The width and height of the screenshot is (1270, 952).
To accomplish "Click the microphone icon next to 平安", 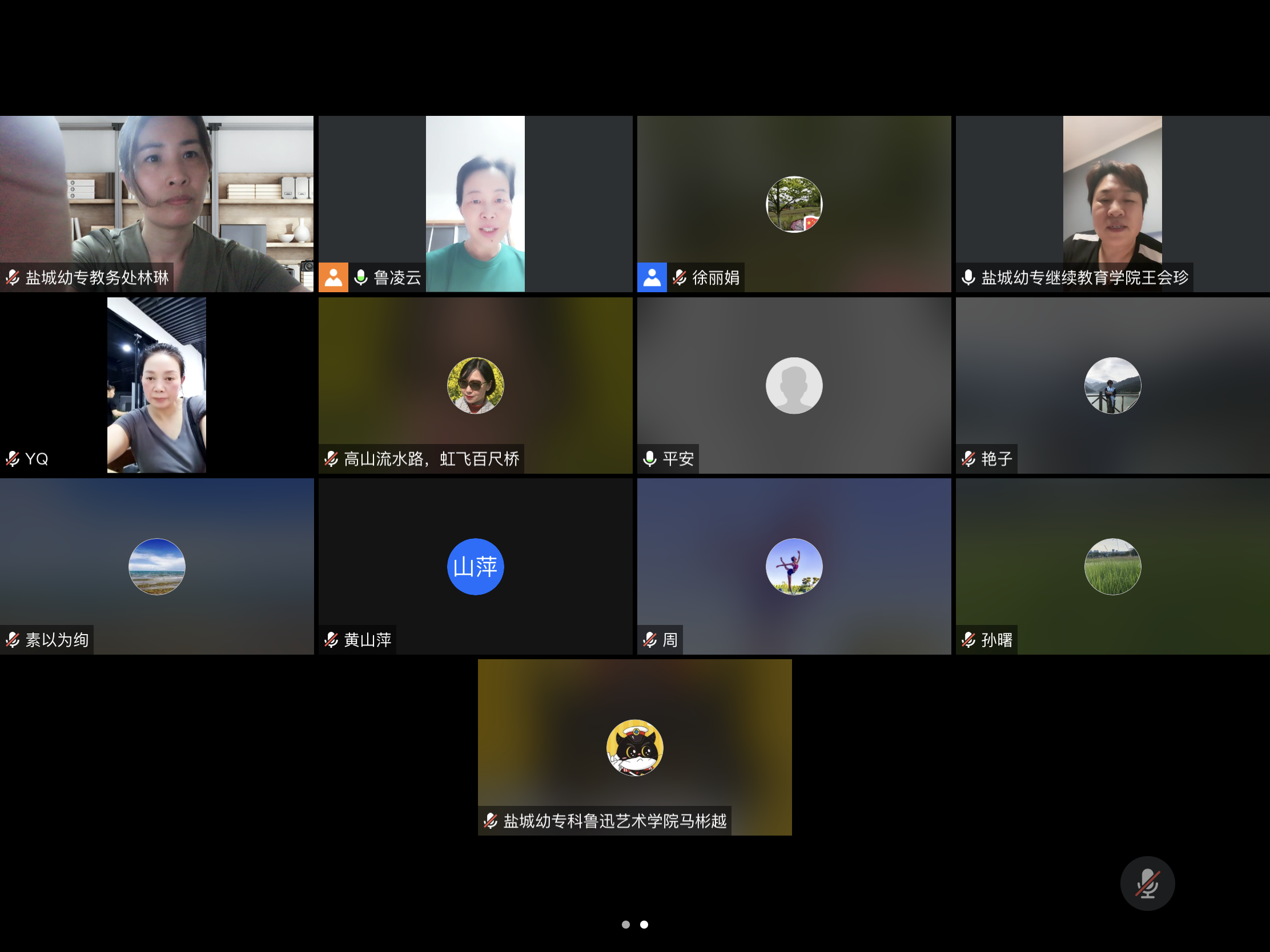I will (649, 458).
